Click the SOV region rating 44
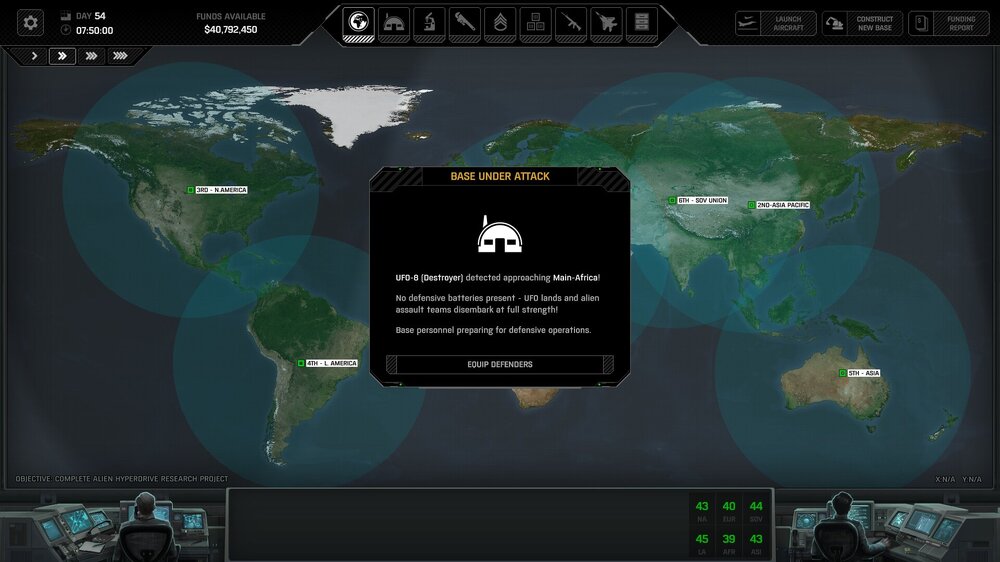 pyautogui.click(x=756, y=507)
